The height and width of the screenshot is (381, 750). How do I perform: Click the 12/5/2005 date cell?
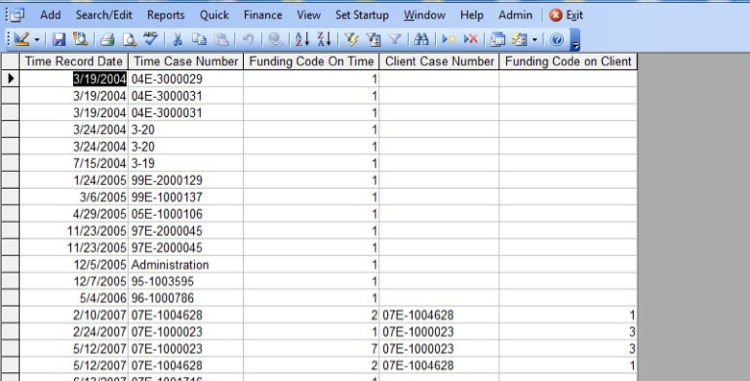pos(74,264)
